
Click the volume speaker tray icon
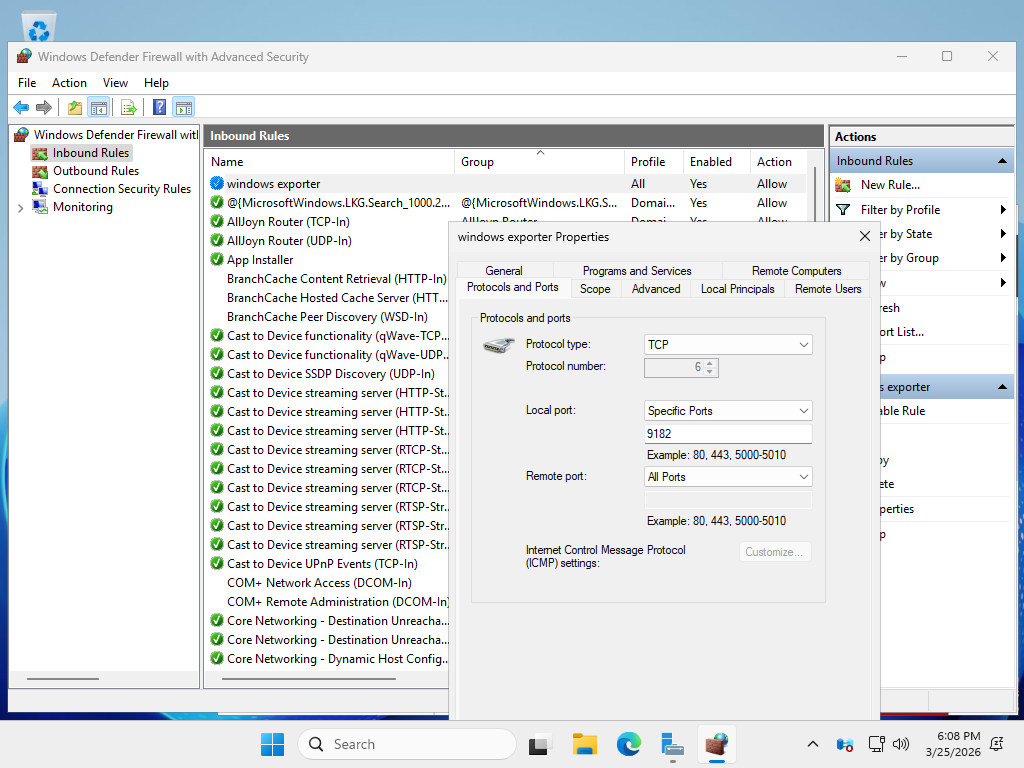[x=901, y=744]
